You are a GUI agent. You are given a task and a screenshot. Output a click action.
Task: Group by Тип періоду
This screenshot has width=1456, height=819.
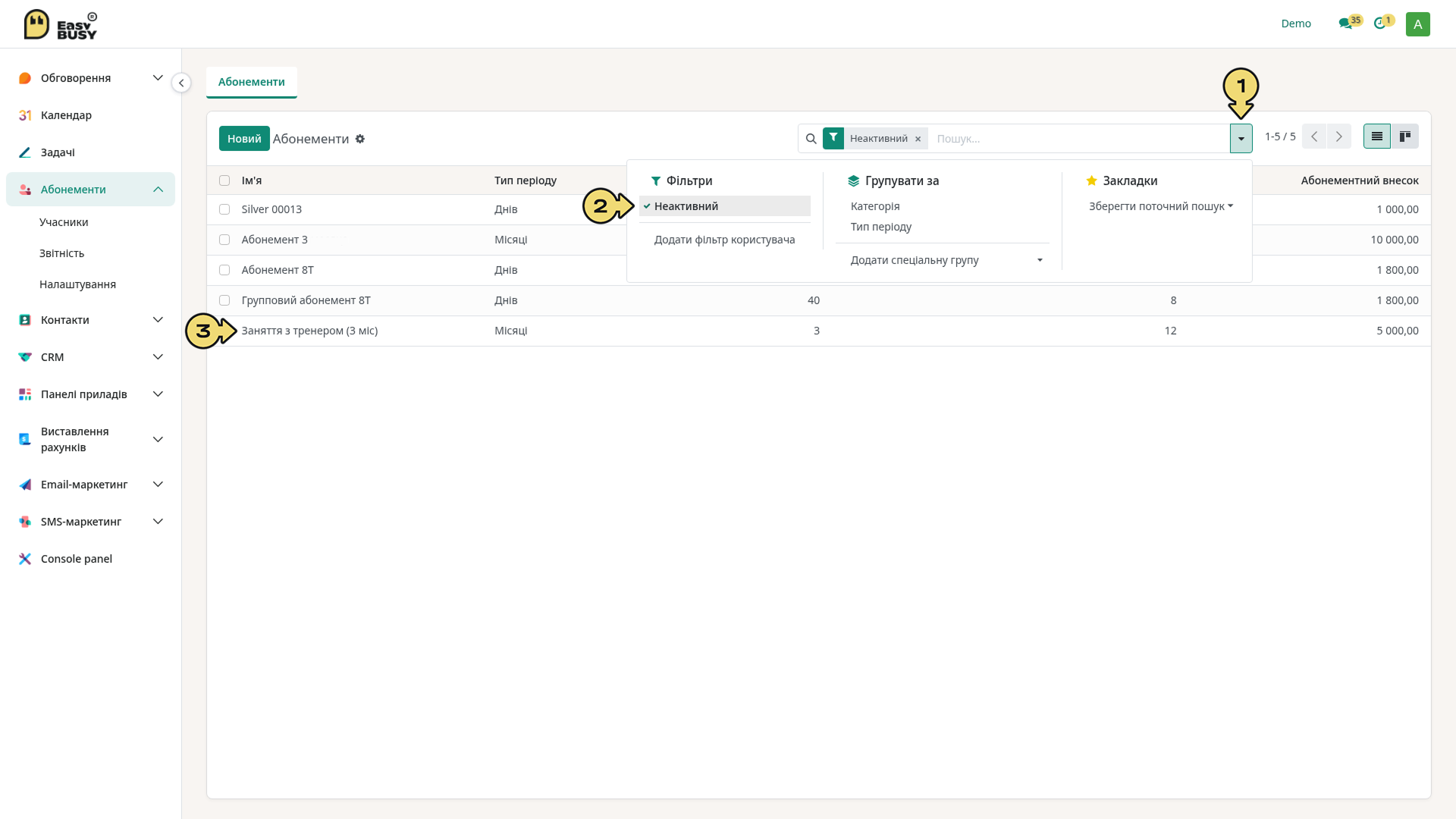click(x=881, y=227)
